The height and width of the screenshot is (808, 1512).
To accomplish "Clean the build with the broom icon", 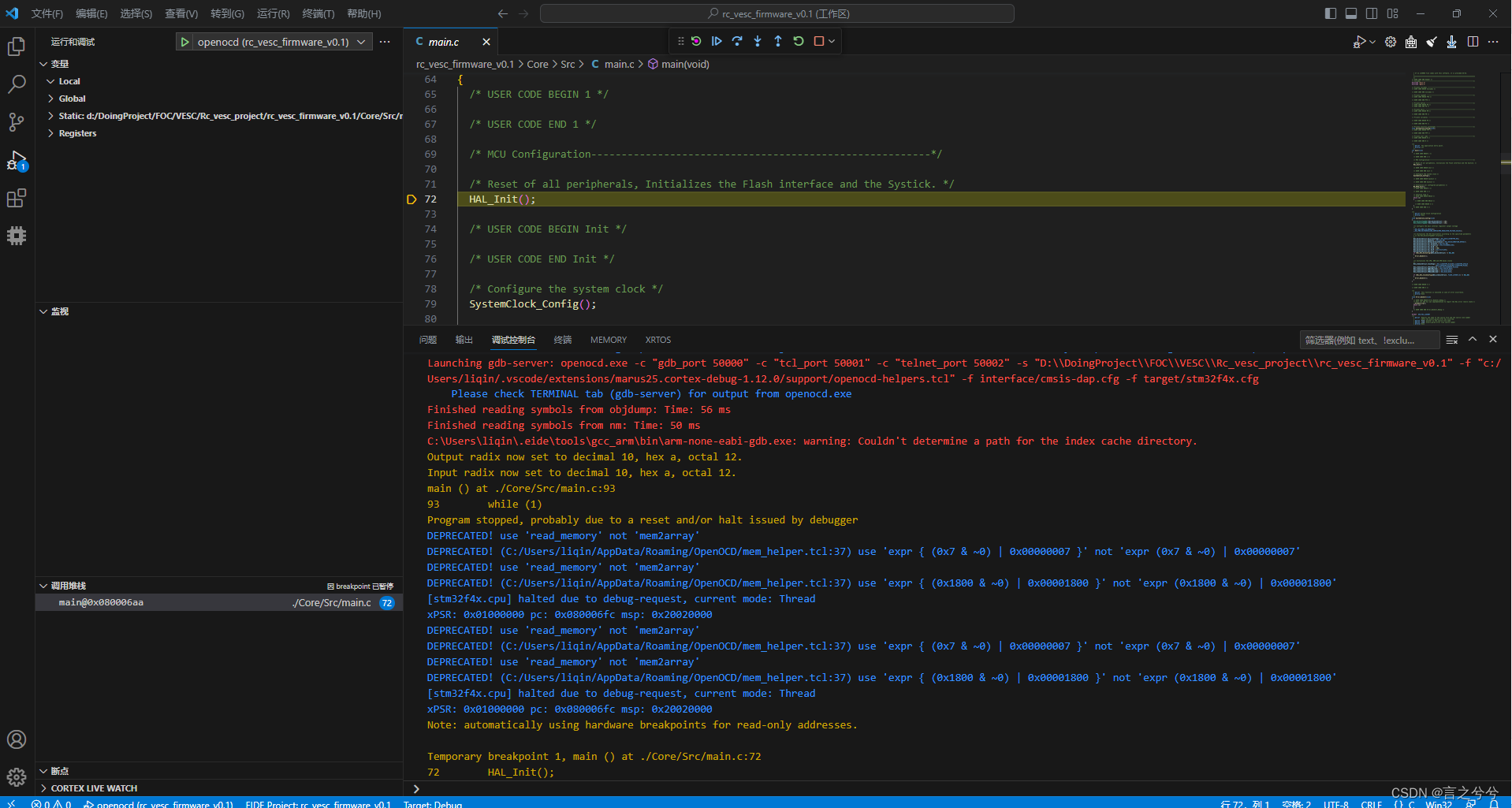I will pyautogui.click(x=1432, y=42).
